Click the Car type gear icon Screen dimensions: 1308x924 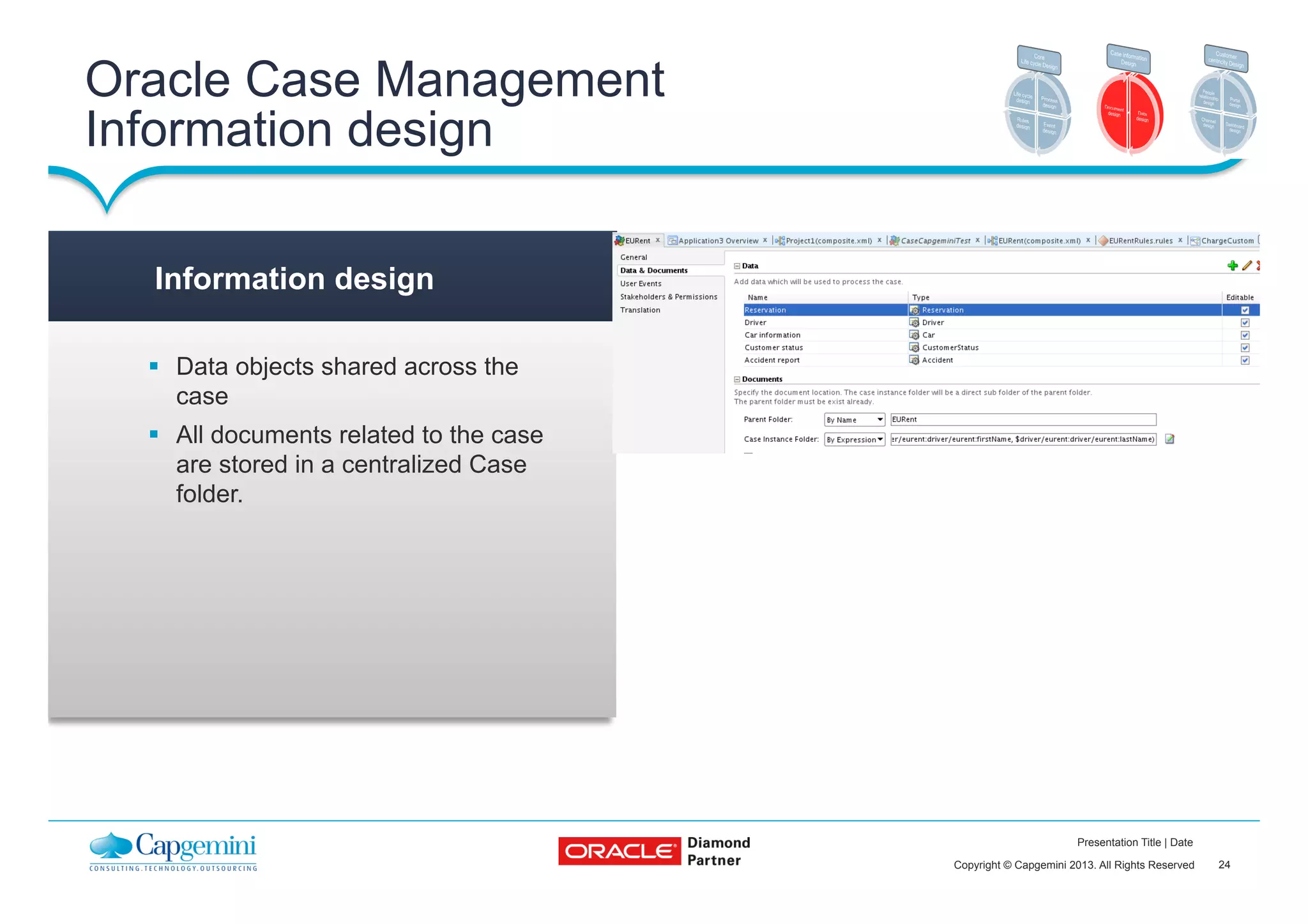pyautogui.click(x=914, y=335)
